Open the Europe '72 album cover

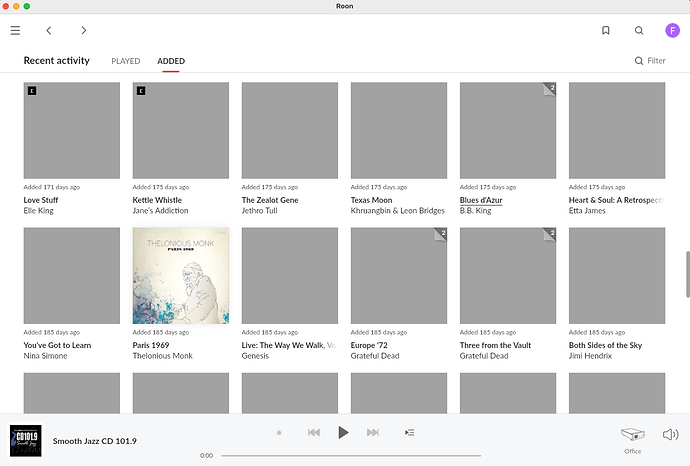pyautogui.click(x=399, y=275)
